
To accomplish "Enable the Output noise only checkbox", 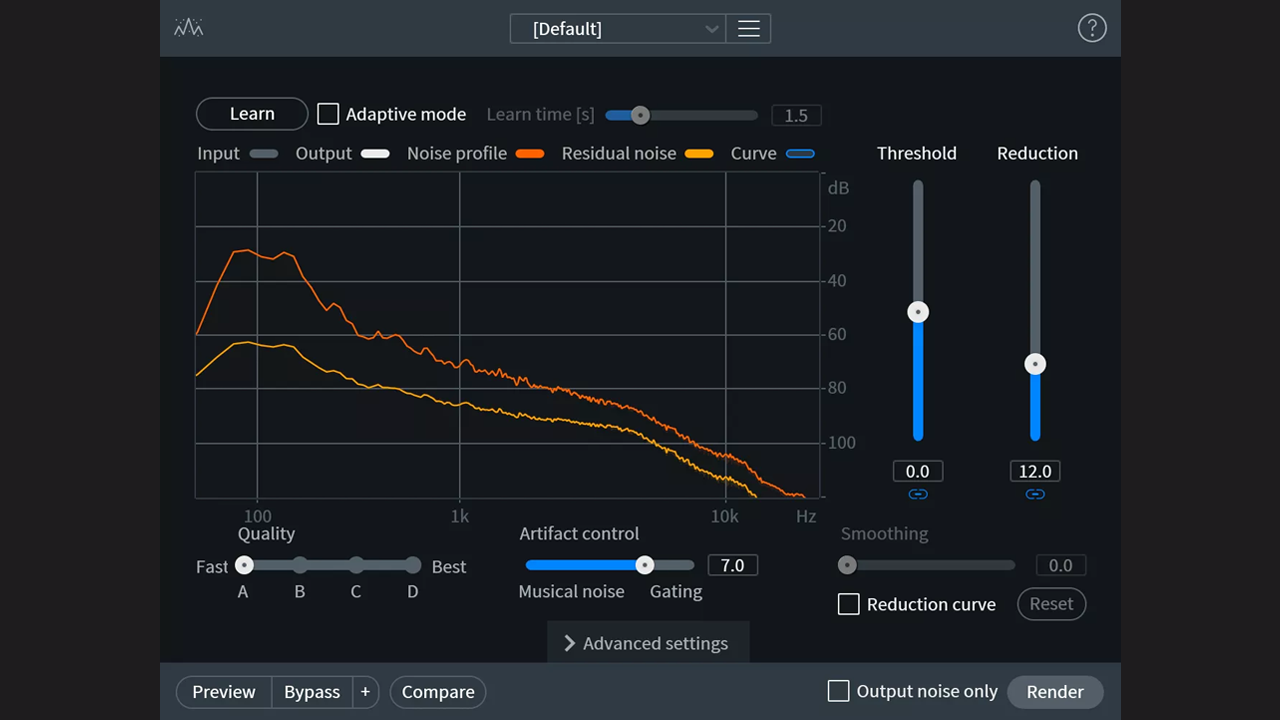I will point(839,691).
